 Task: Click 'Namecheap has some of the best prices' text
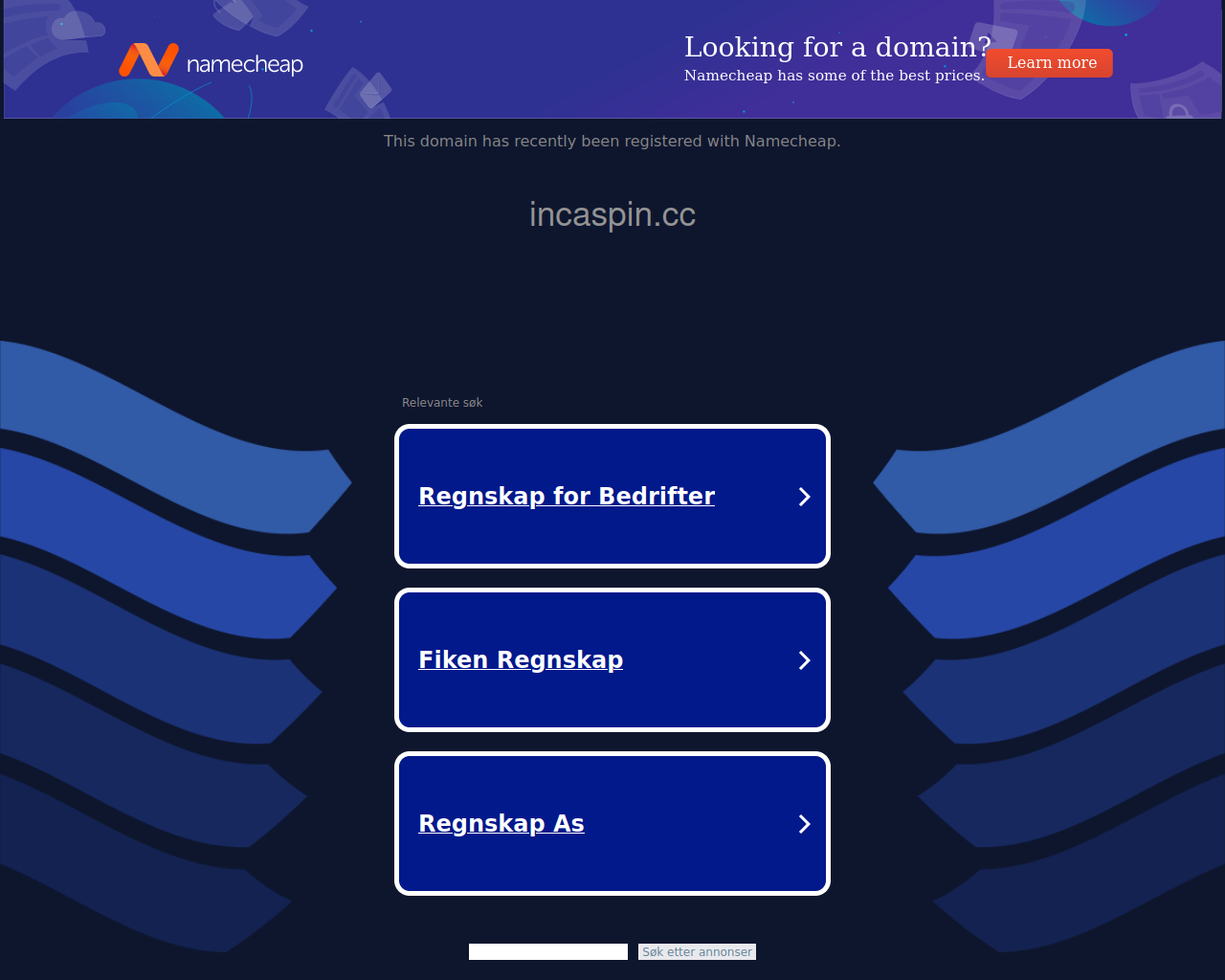pyautogui.click(x=834, y=76)
